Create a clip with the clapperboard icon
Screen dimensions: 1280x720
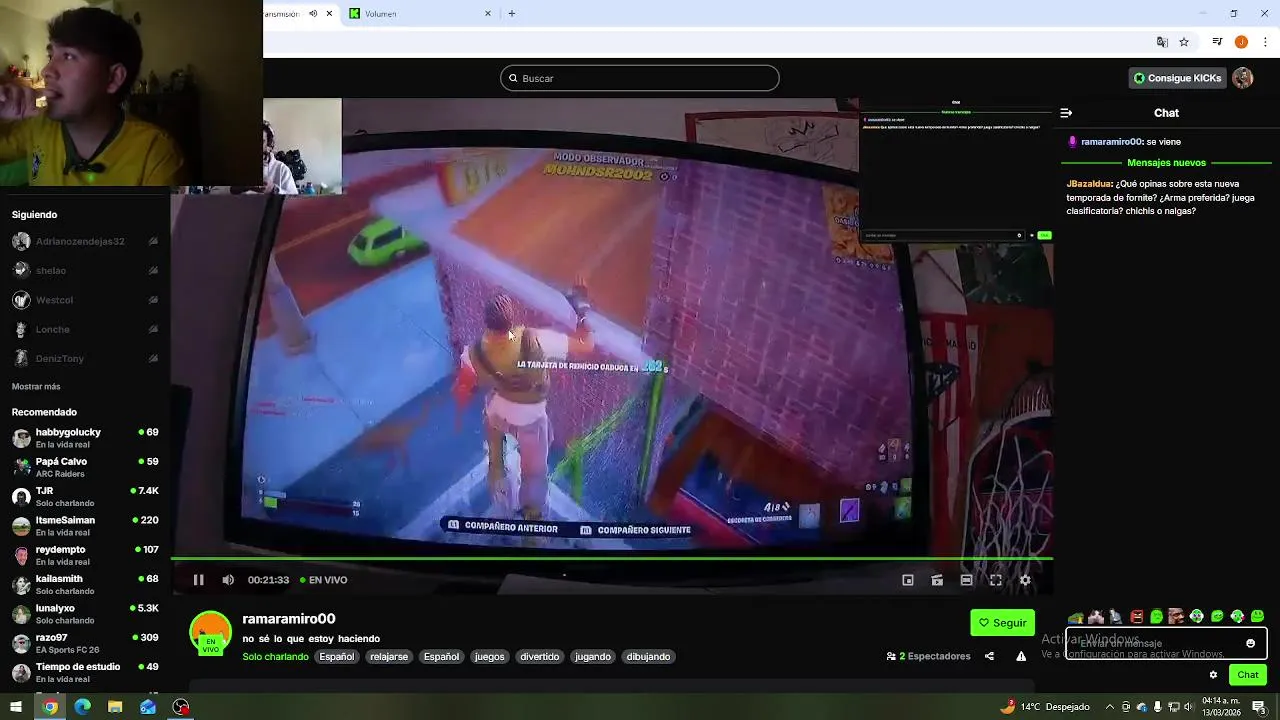pyautogui.click(x=937, y=580)
